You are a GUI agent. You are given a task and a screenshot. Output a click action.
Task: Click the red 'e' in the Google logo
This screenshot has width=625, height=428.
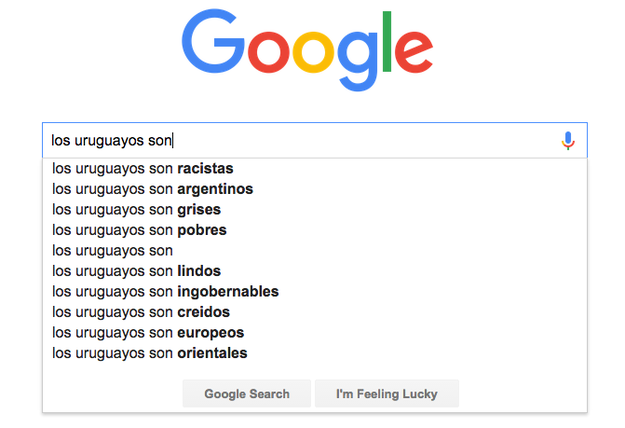(414, 52)
